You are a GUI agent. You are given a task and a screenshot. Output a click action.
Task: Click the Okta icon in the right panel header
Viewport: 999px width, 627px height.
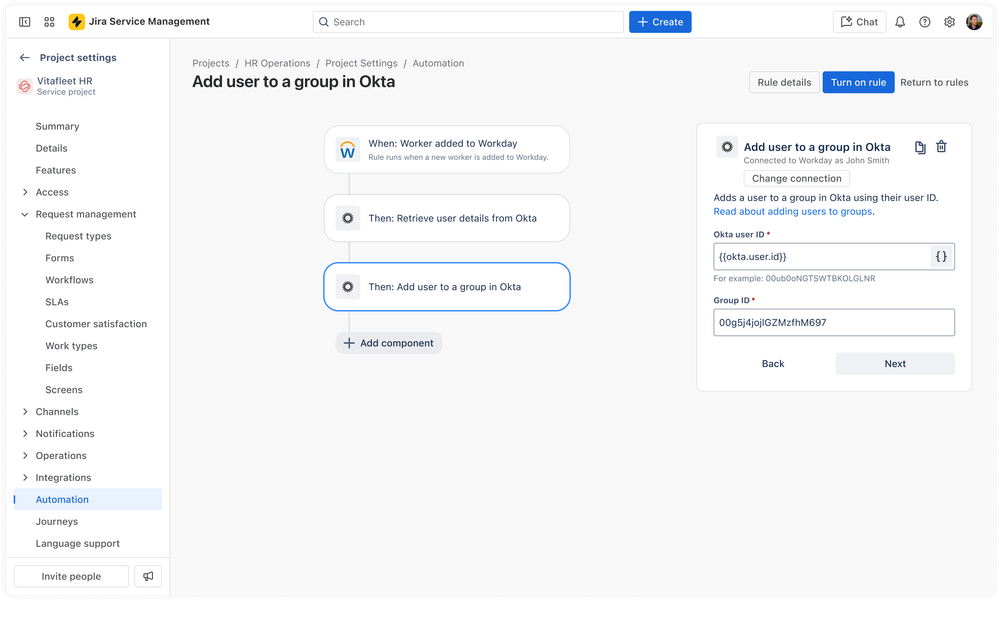click(x=727, y=147)
